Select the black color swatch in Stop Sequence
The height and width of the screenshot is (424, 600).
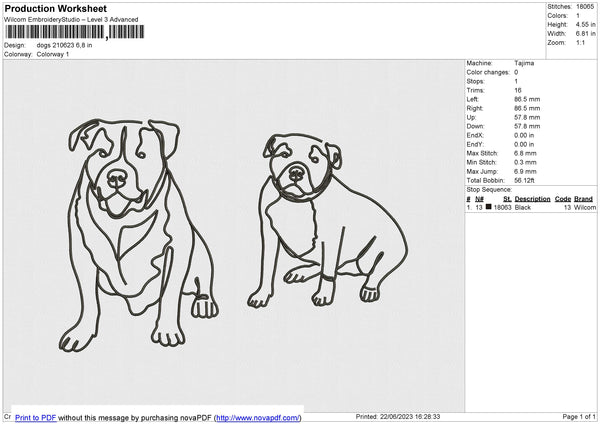click(488, 207)
